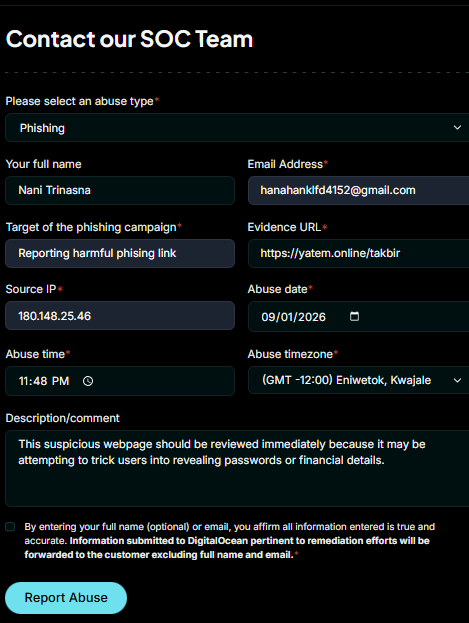Edit the Description/comment text area
469x623 pixels.
coord(237,468)
